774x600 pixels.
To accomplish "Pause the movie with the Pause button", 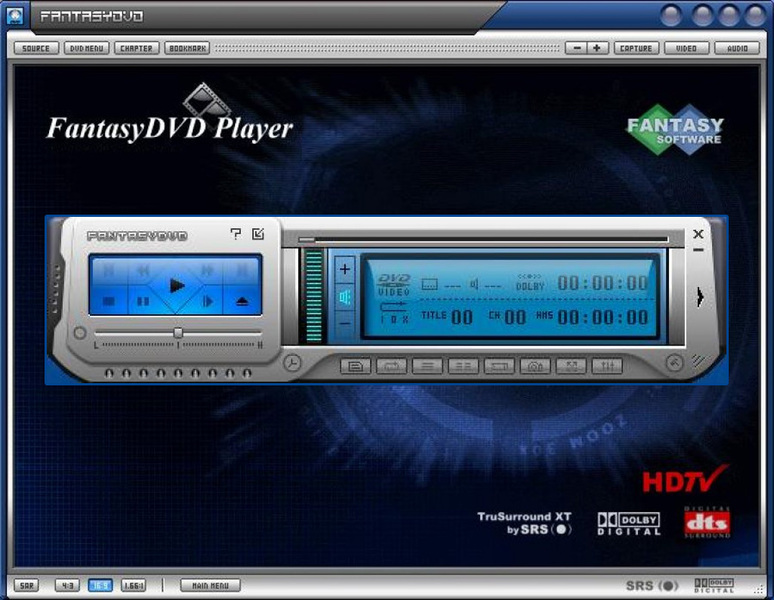I will [x=143, y=301].
